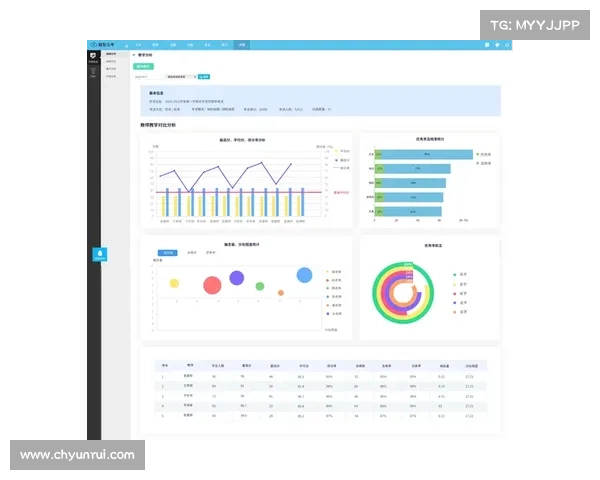Screen dimensions: 600x480
Task: Click the large red bubble in the bubble chart
Action: coord(212,286)
